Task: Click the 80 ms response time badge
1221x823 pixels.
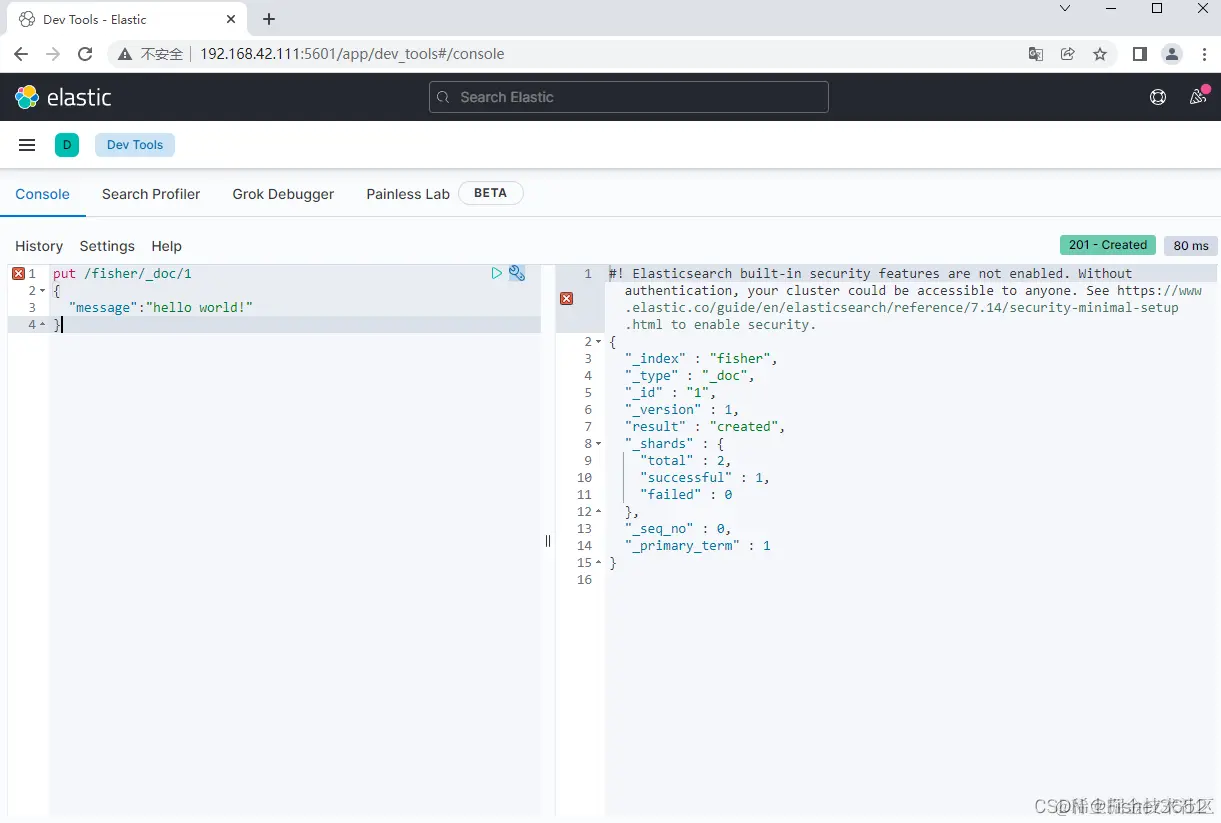Action: pos(1191,245)
